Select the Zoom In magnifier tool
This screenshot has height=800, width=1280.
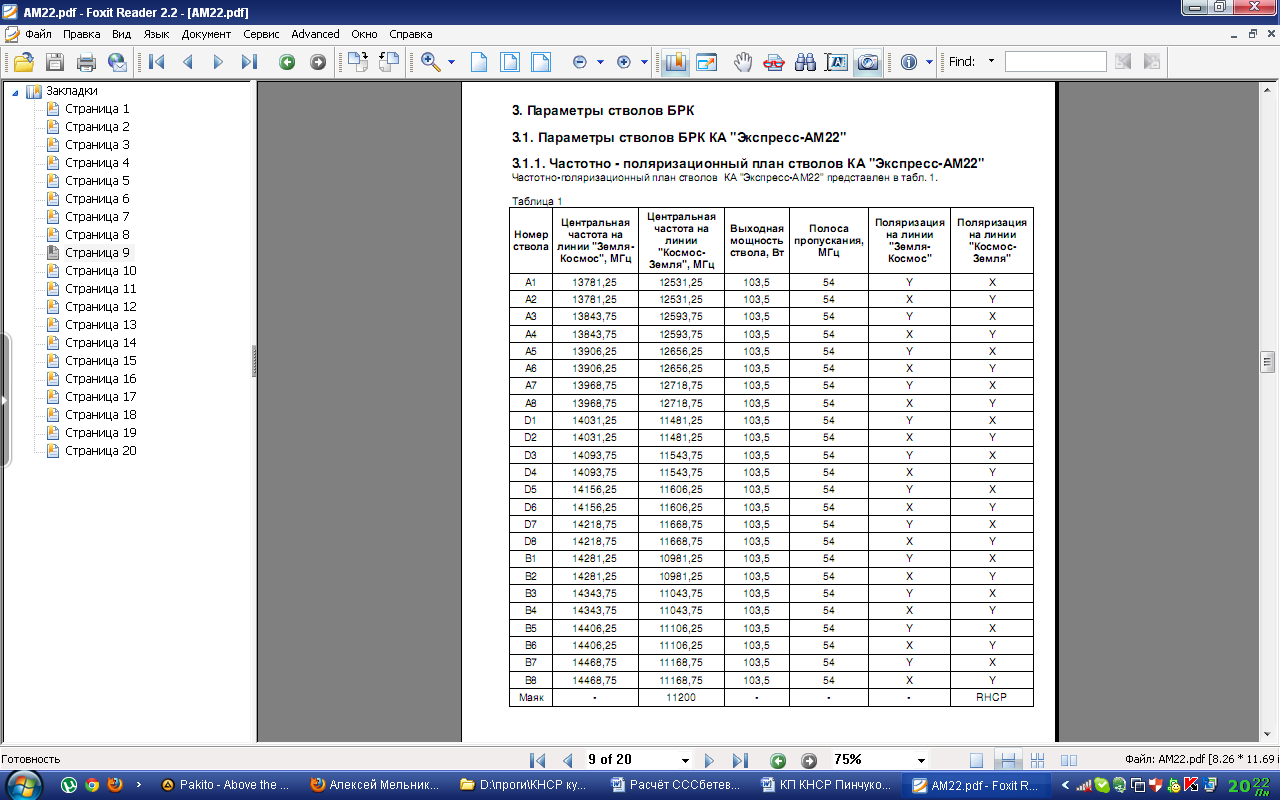(x=431, y=62)
